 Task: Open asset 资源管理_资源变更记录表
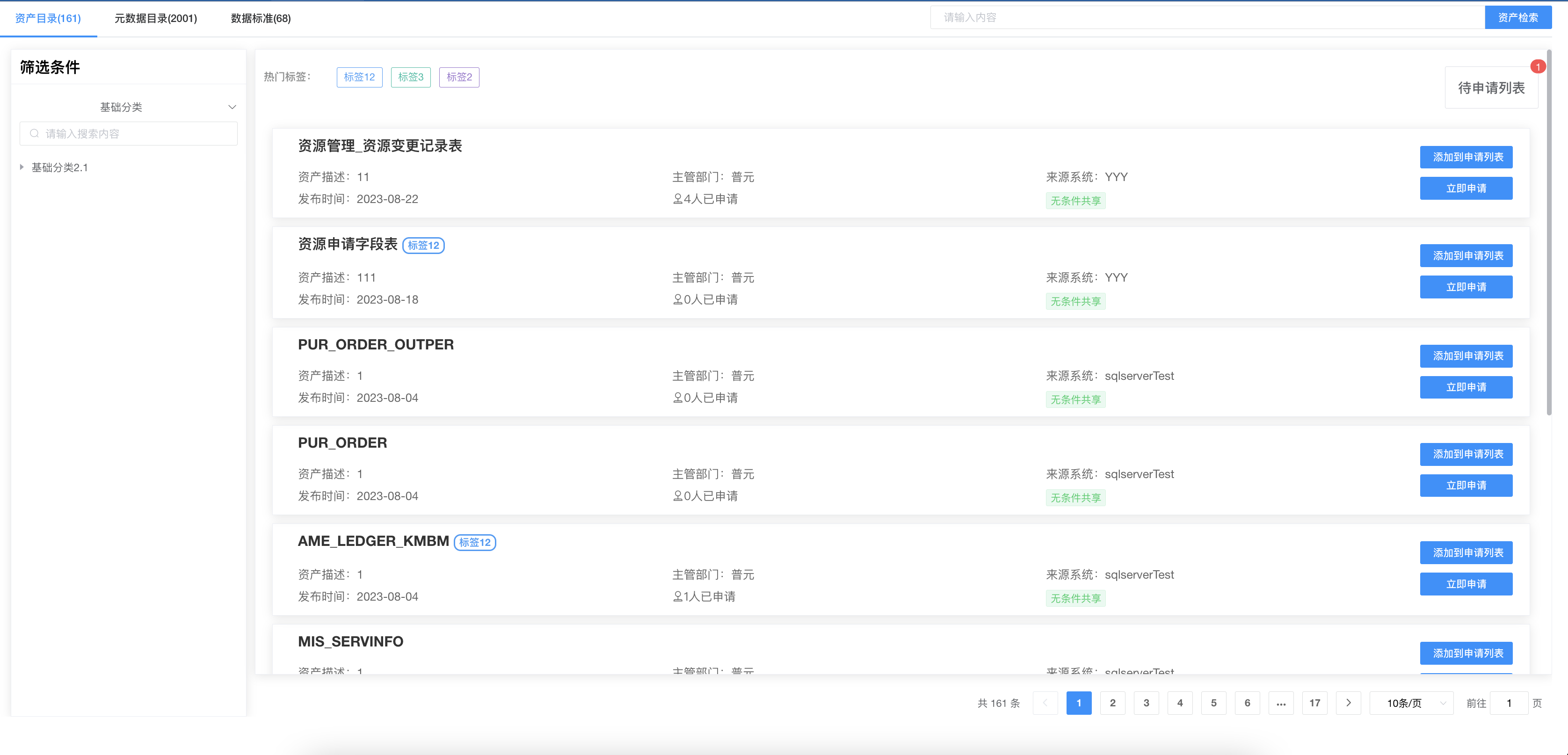[x=380, y=146]
